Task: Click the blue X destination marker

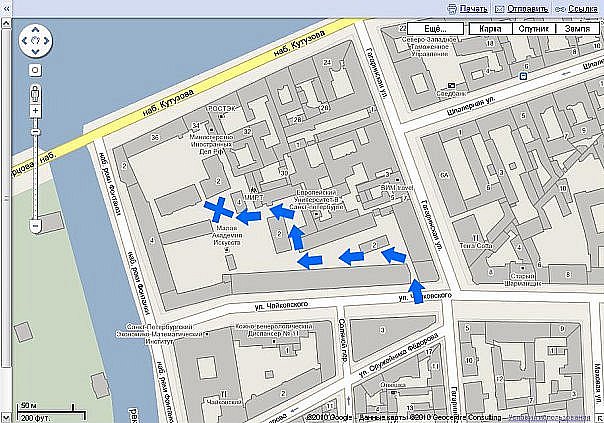Action: [218, 209]
